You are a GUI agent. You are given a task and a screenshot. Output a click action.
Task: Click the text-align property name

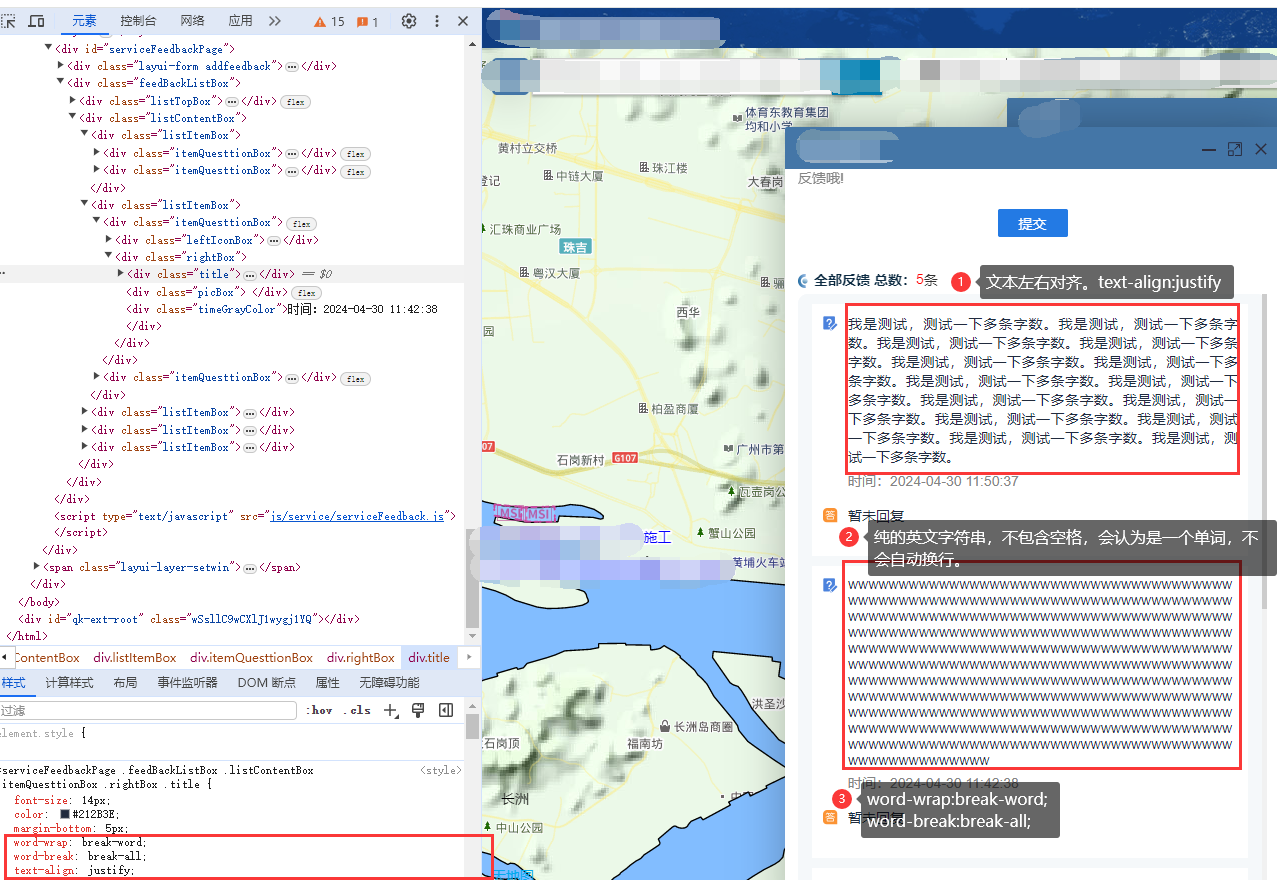(x=45, y=871)
